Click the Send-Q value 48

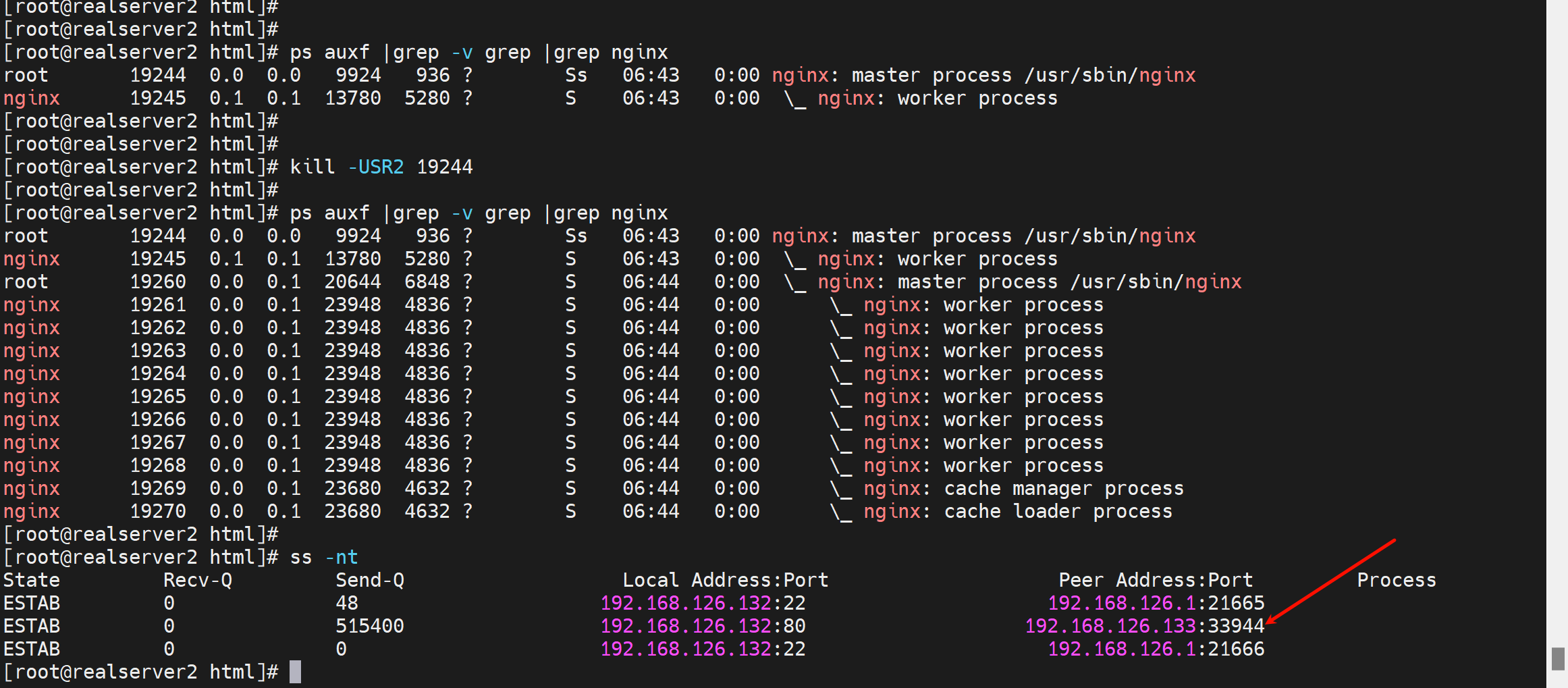click(347, 603)
